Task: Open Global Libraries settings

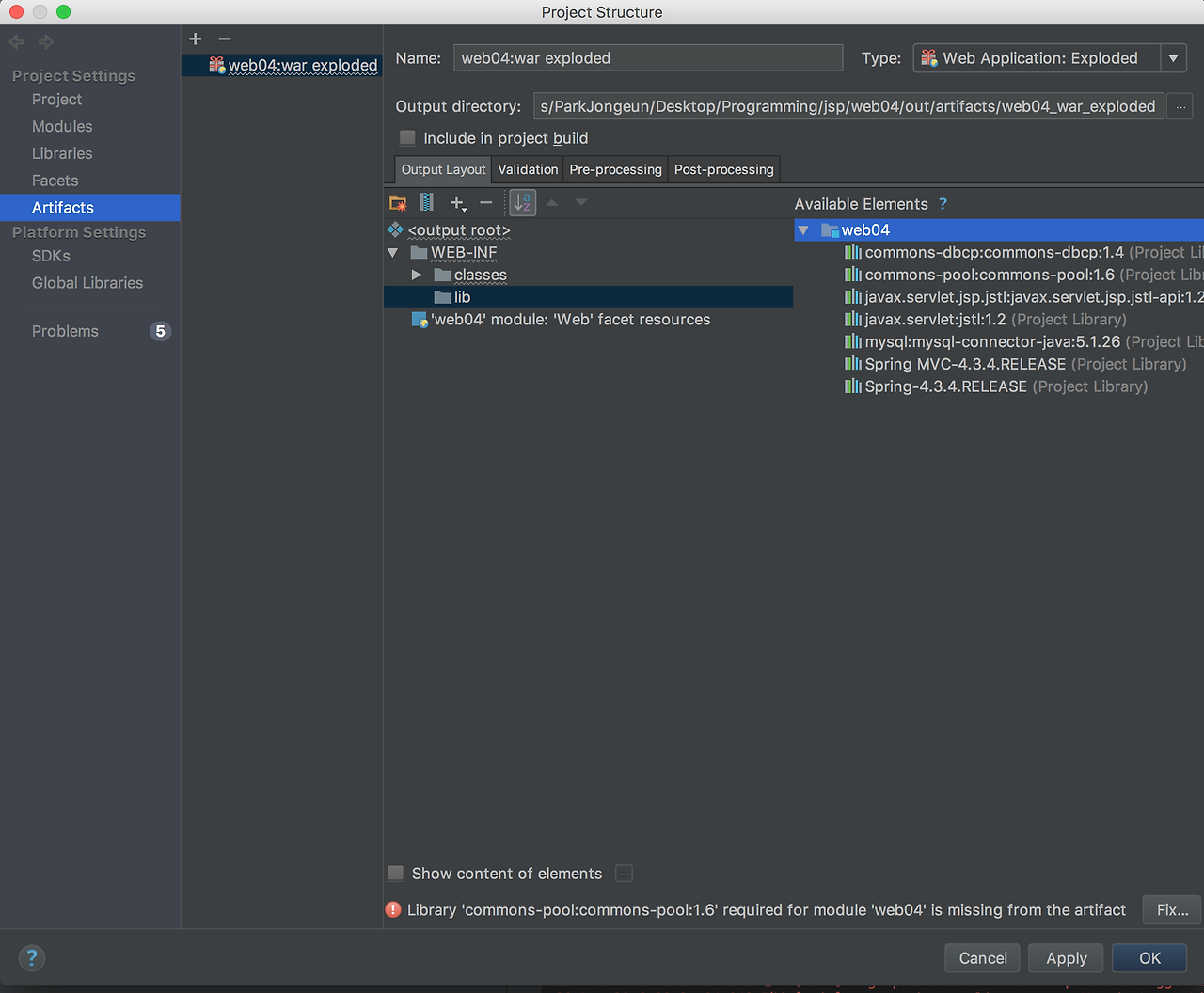Action: (87, 283)
